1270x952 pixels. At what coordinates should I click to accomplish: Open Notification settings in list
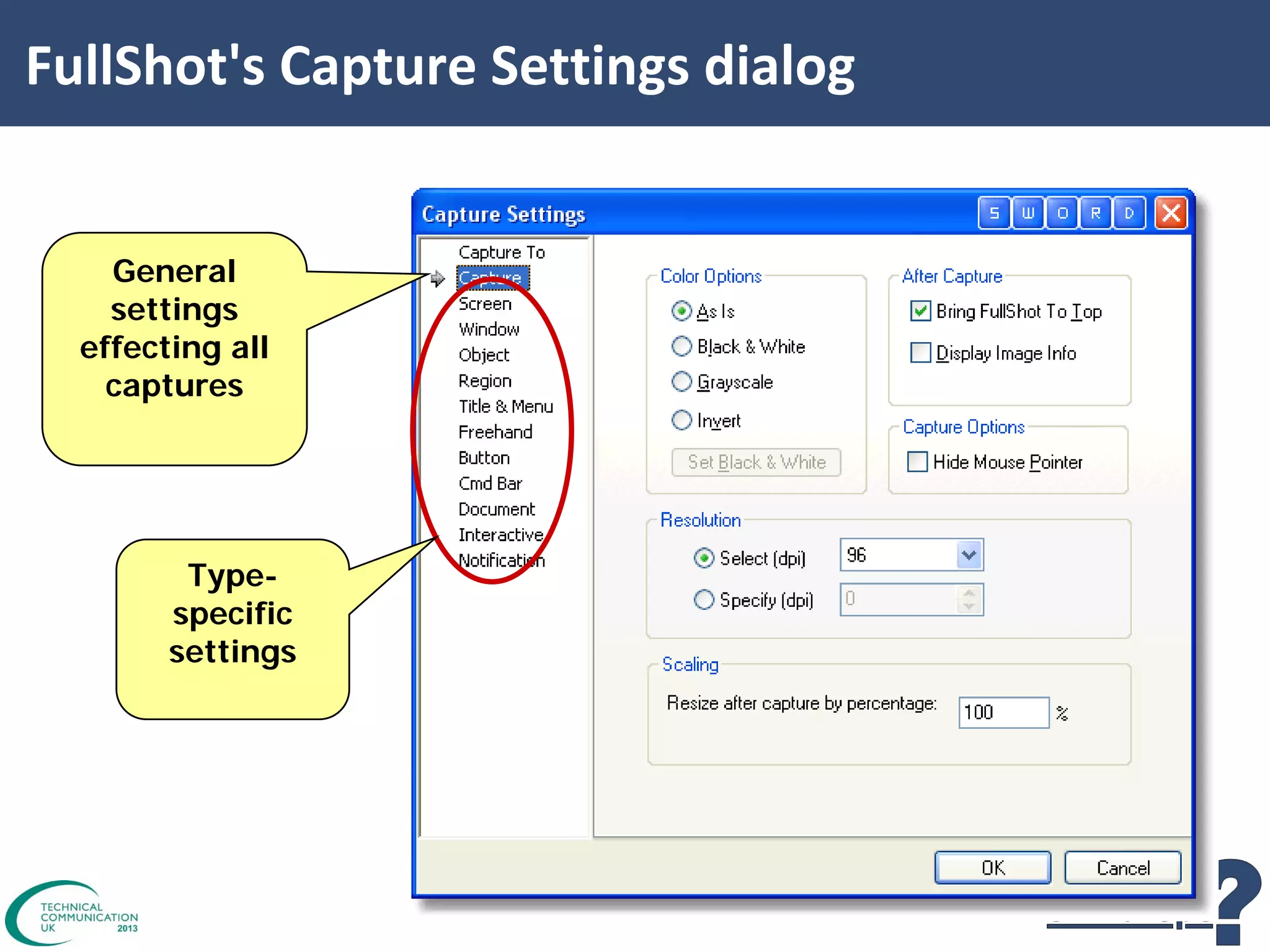click(502, 561)
